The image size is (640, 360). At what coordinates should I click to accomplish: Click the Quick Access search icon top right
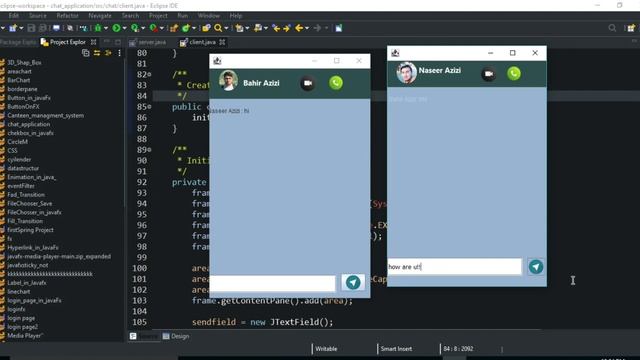612,28
